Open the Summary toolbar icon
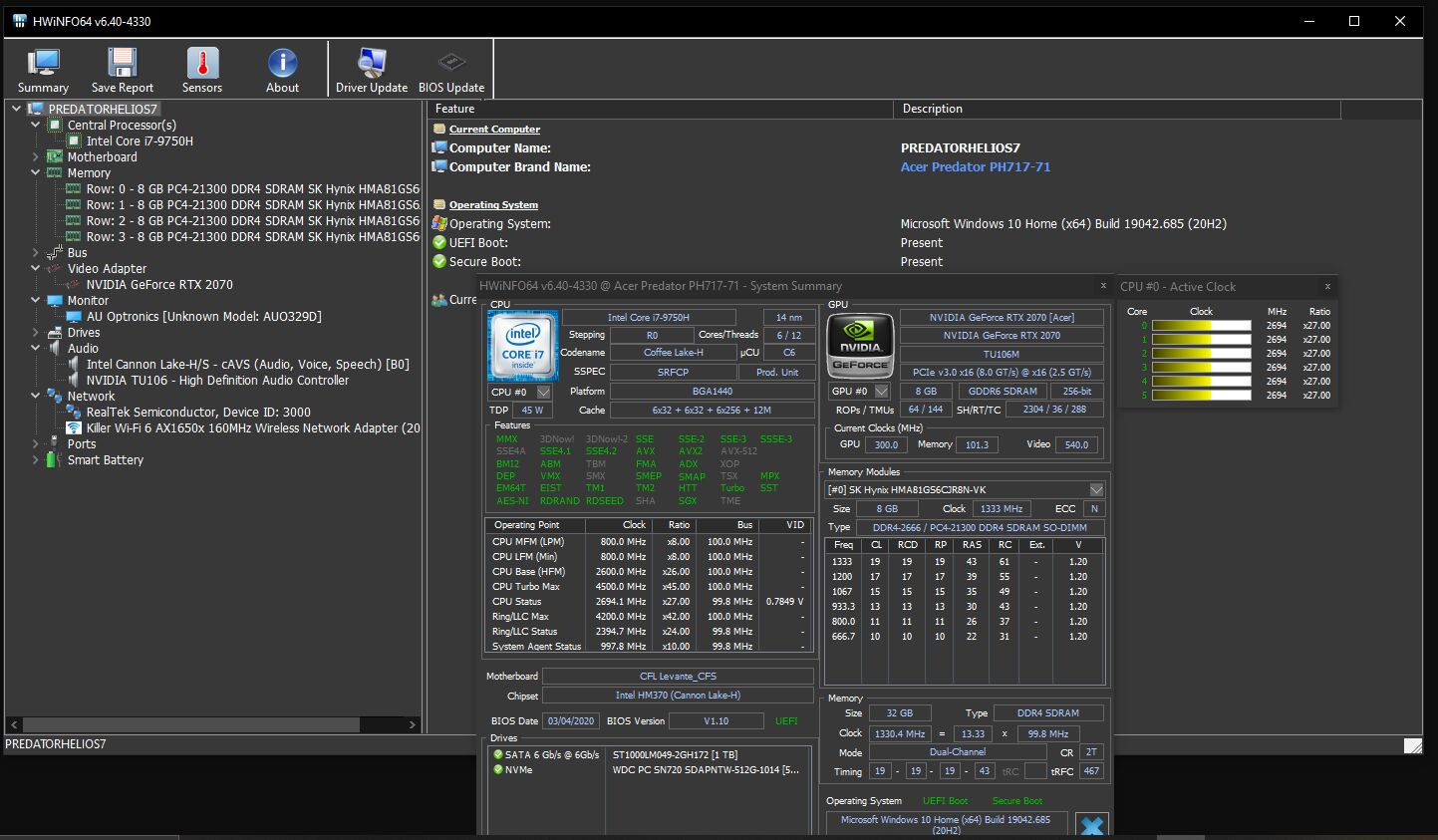1438x840 pixels. click(43, 63)
